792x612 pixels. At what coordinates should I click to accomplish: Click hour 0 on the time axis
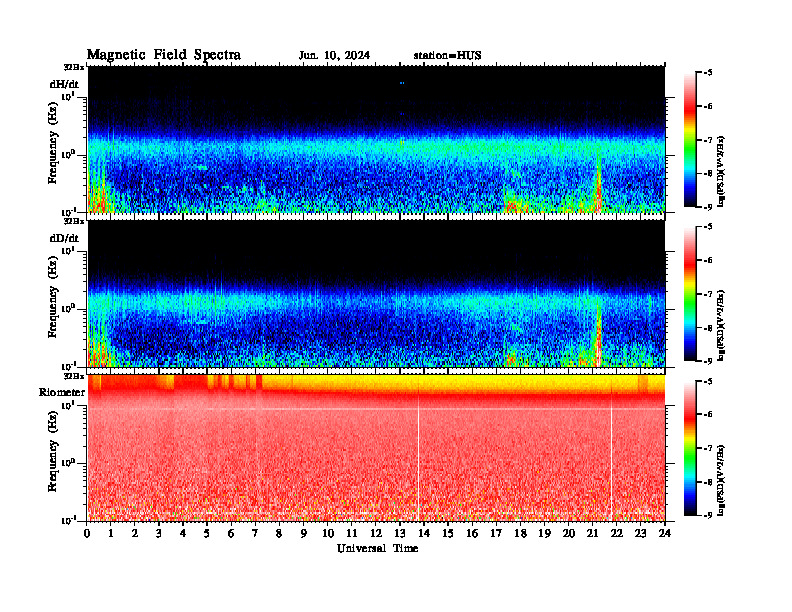click(87, 534)
